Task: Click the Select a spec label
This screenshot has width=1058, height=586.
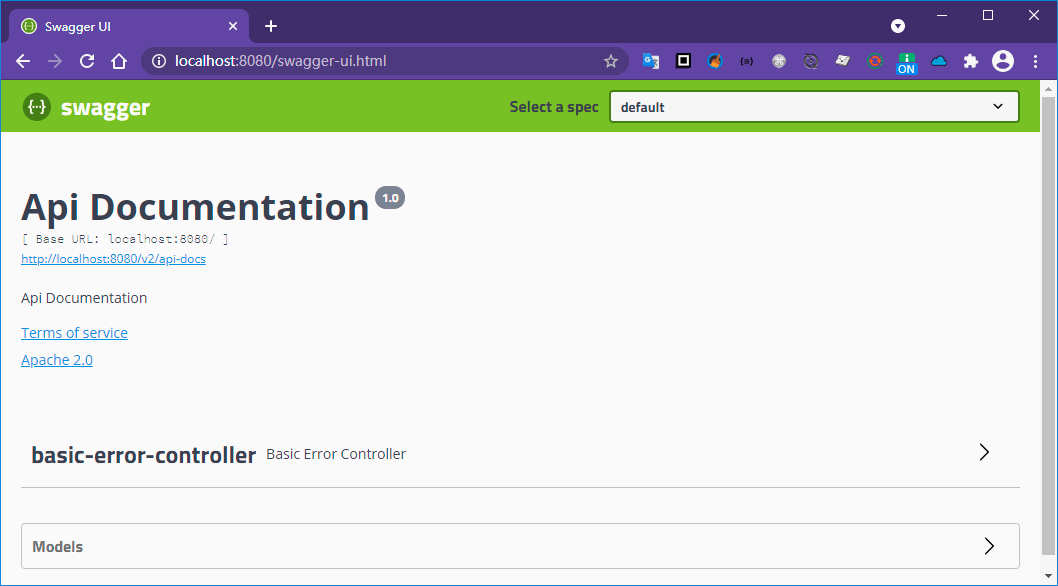Action: pyautogui.click(x=554, y=107)
